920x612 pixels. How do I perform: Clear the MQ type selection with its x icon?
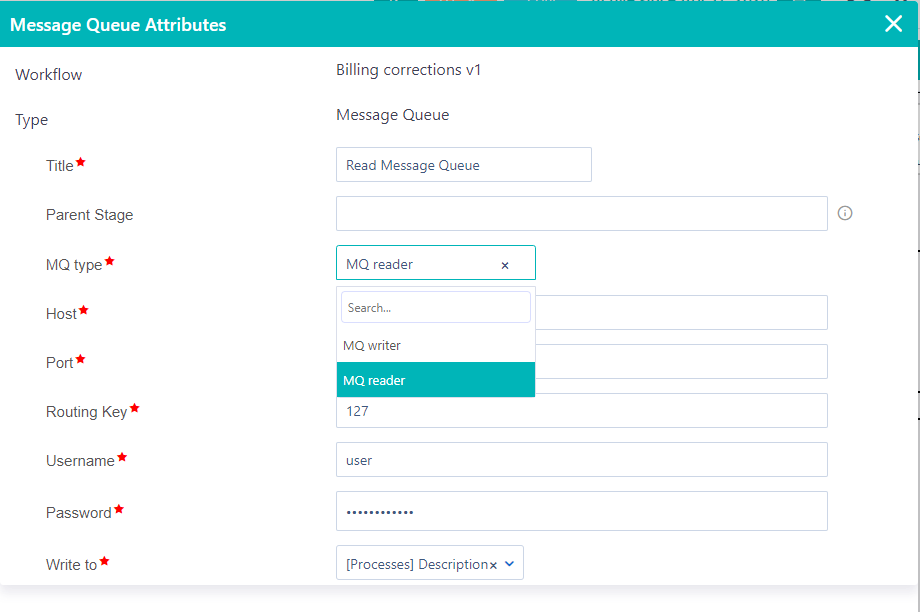[505, 264]
